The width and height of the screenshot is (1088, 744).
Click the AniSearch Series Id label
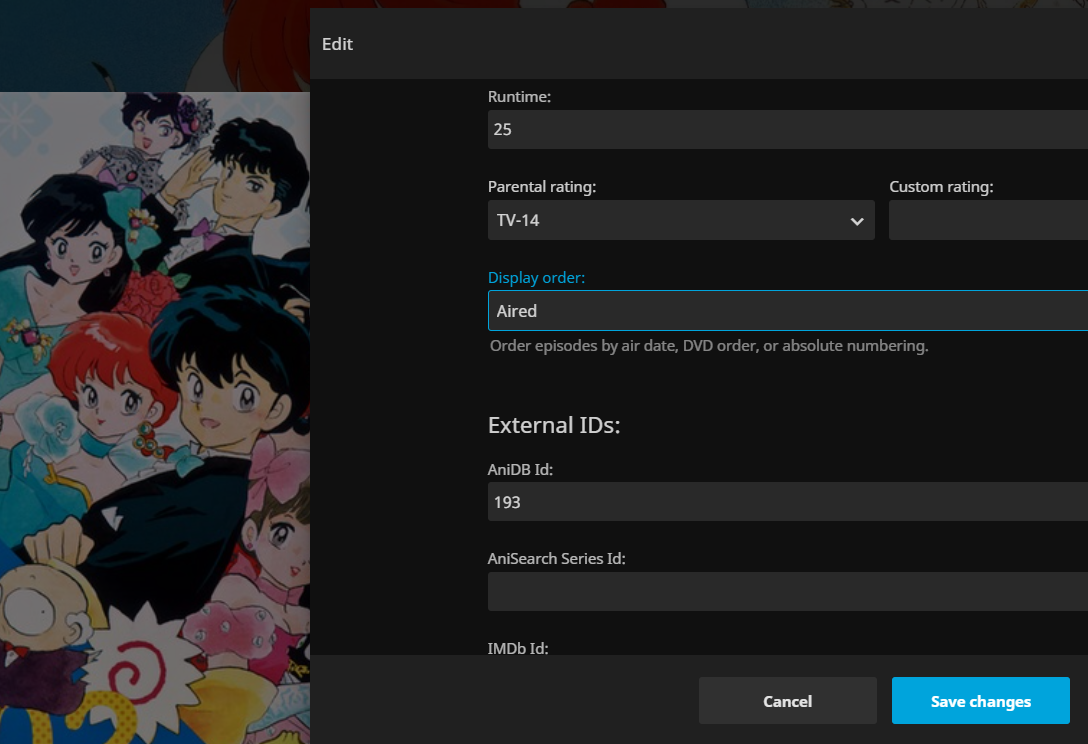click(556, 559)
